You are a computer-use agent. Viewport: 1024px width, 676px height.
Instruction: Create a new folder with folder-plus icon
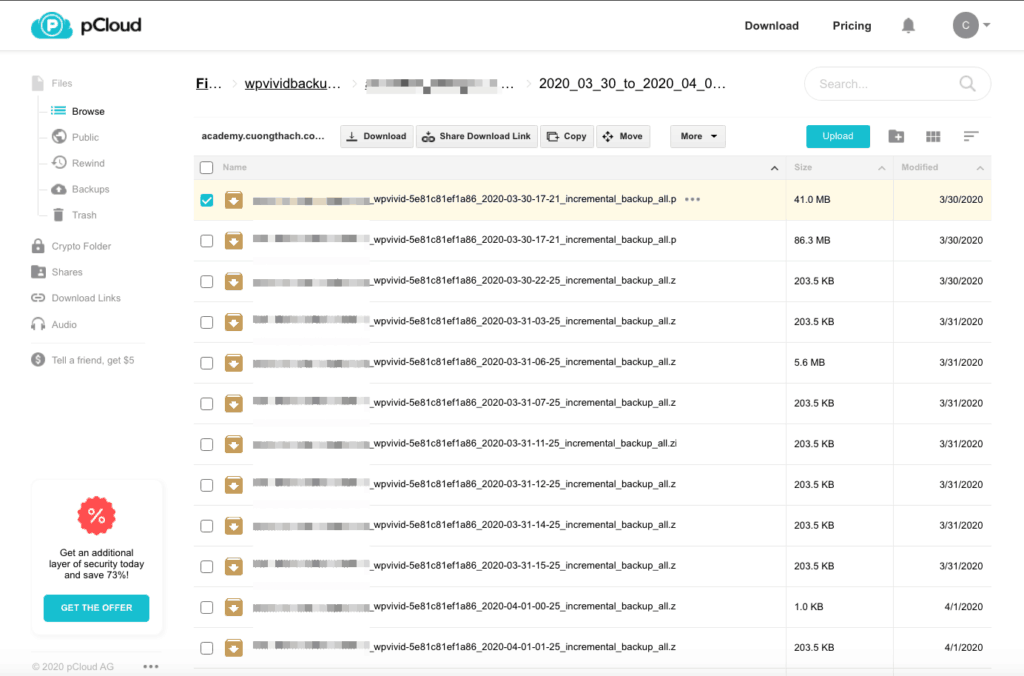[896, 136]
